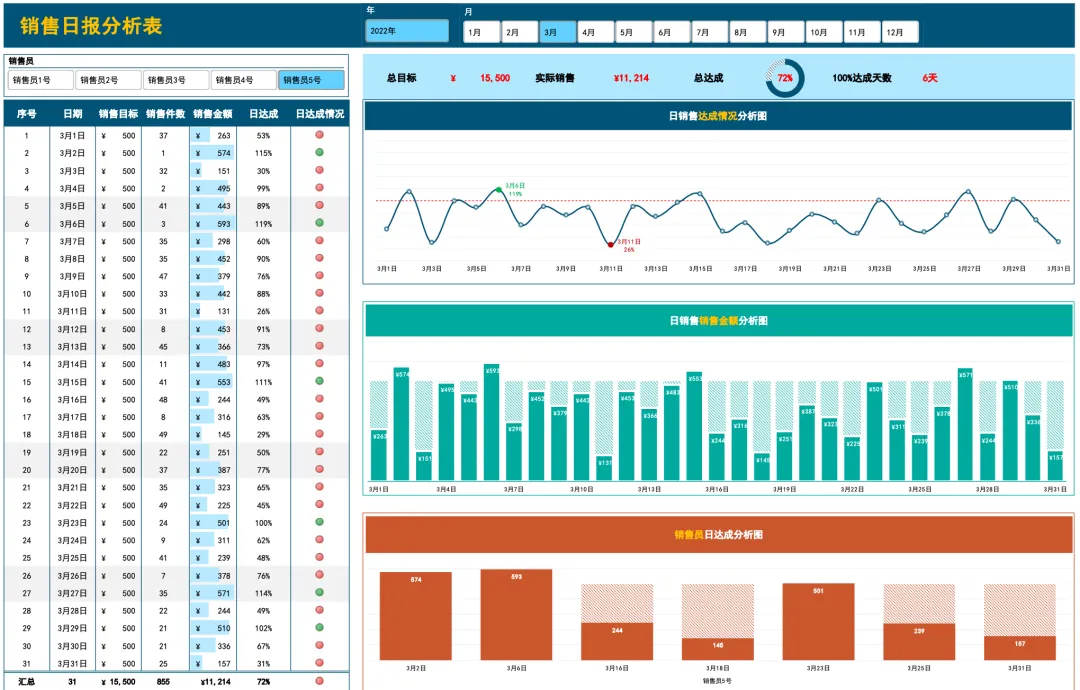The image size is (1080, 690).
Task: Select the 日期 column header
Action: click(72, 114)
